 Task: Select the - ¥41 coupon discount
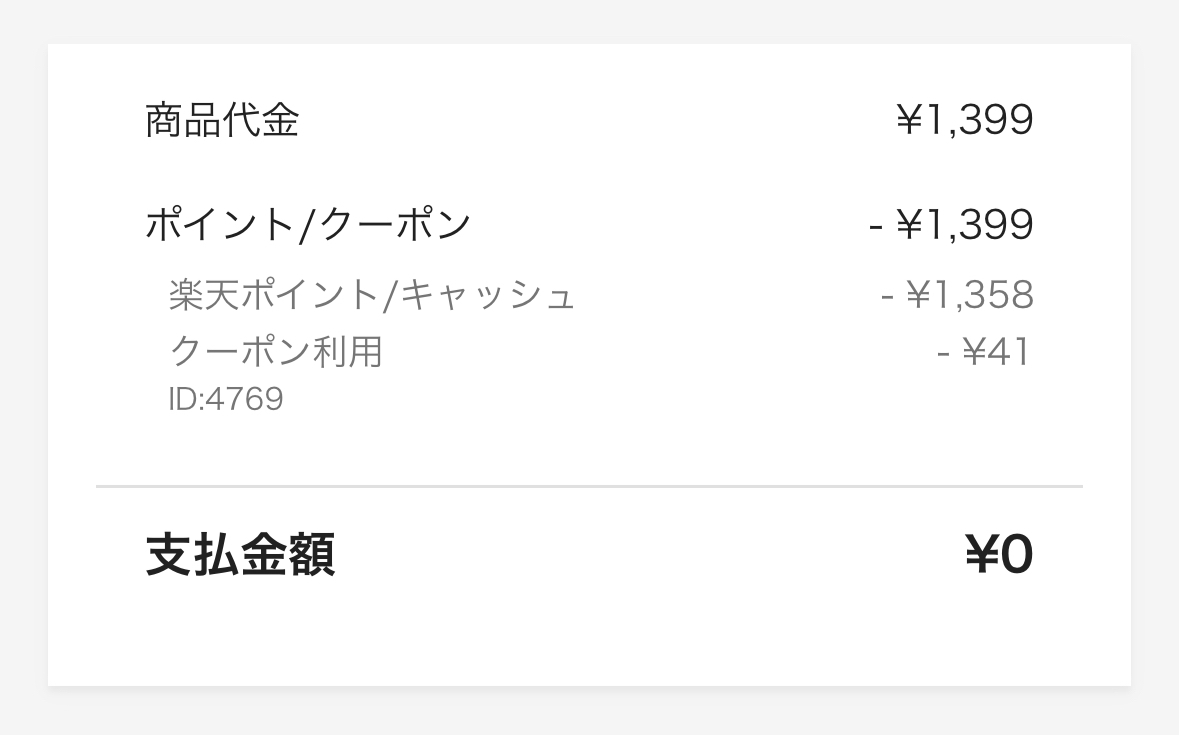click(x=984, y=351)
